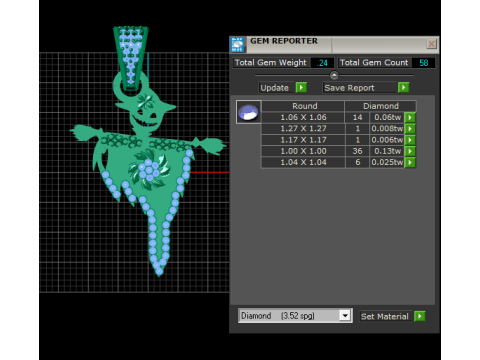Click the Total Gem Weight label
The width and height of the screenshot is (480, 360).
[x=271, y=63]
